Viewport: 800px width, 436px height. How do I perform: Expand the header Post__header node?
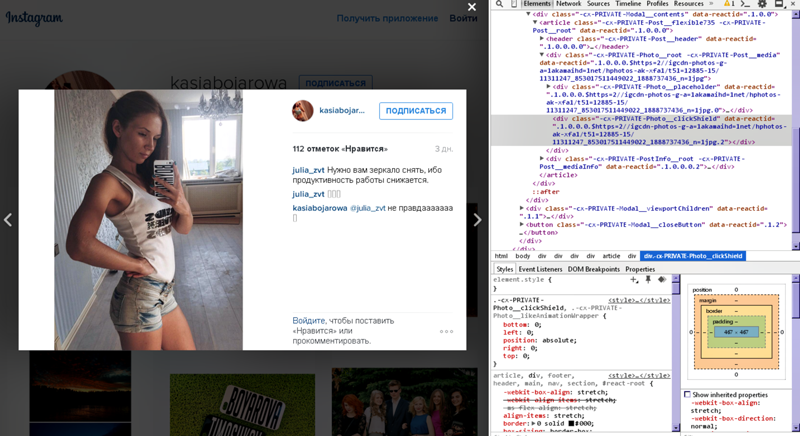[542, 39]
